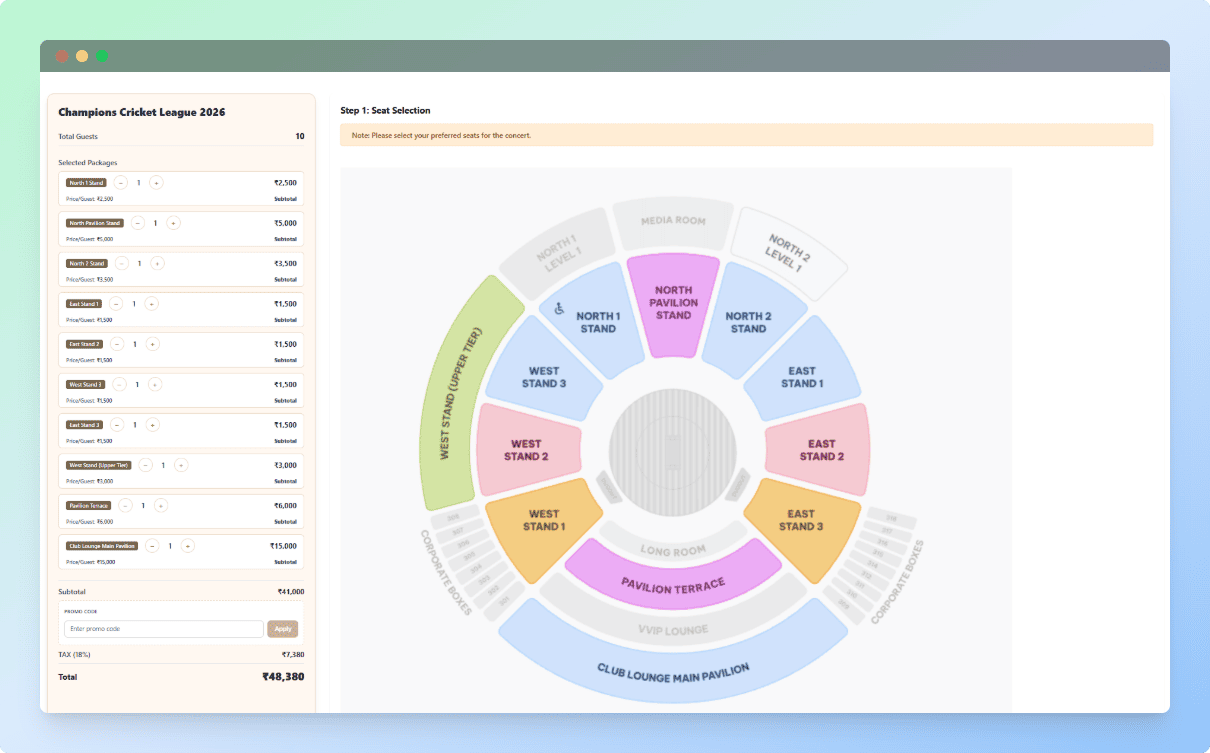Viewport: 1210px width, 753px height.
Task: Click the West Stand (Upper Tier) package tag
Action: click(x=99, y=465)
